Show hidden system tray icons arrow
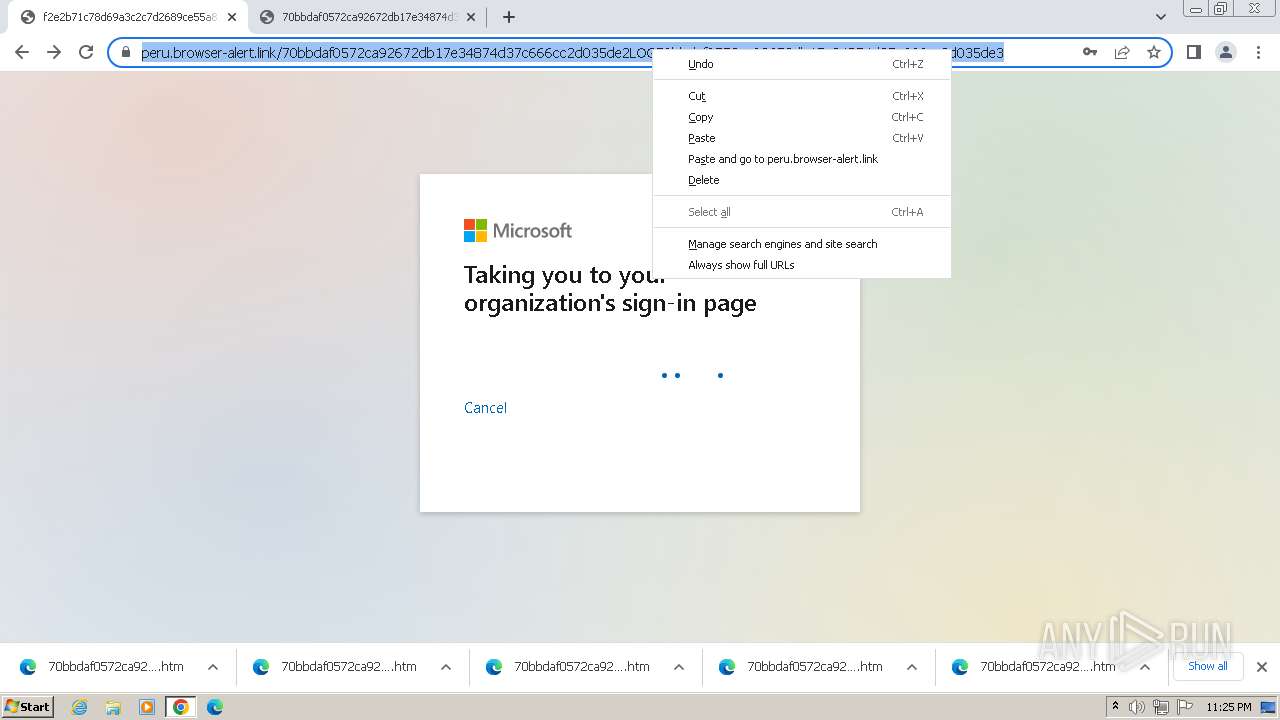Viewport: 1280px width, 720px height. pyautogui.click(x=1116, y=707)
